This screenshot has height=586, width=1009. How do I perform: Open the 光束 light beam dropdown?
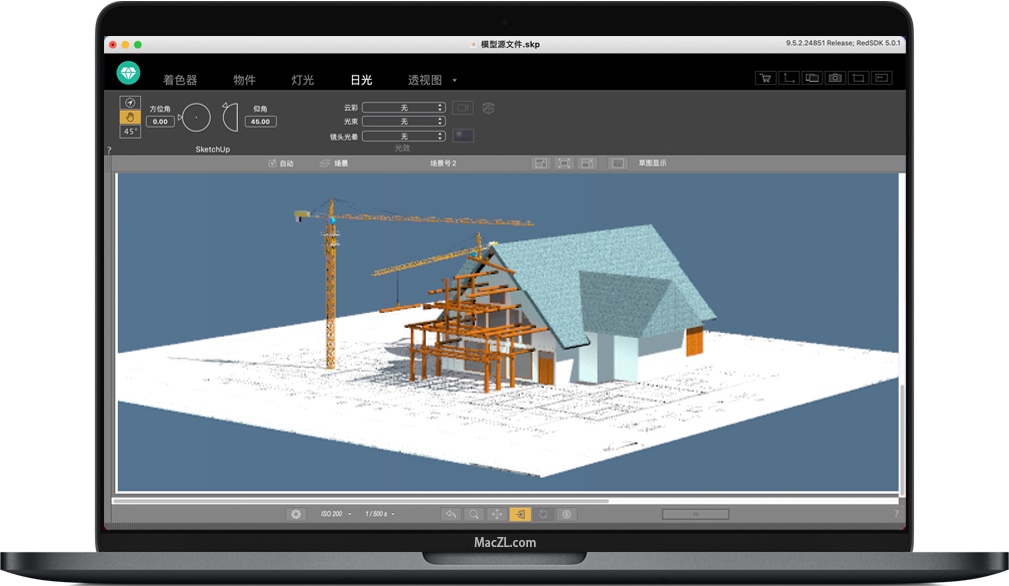tap(403, 121)
